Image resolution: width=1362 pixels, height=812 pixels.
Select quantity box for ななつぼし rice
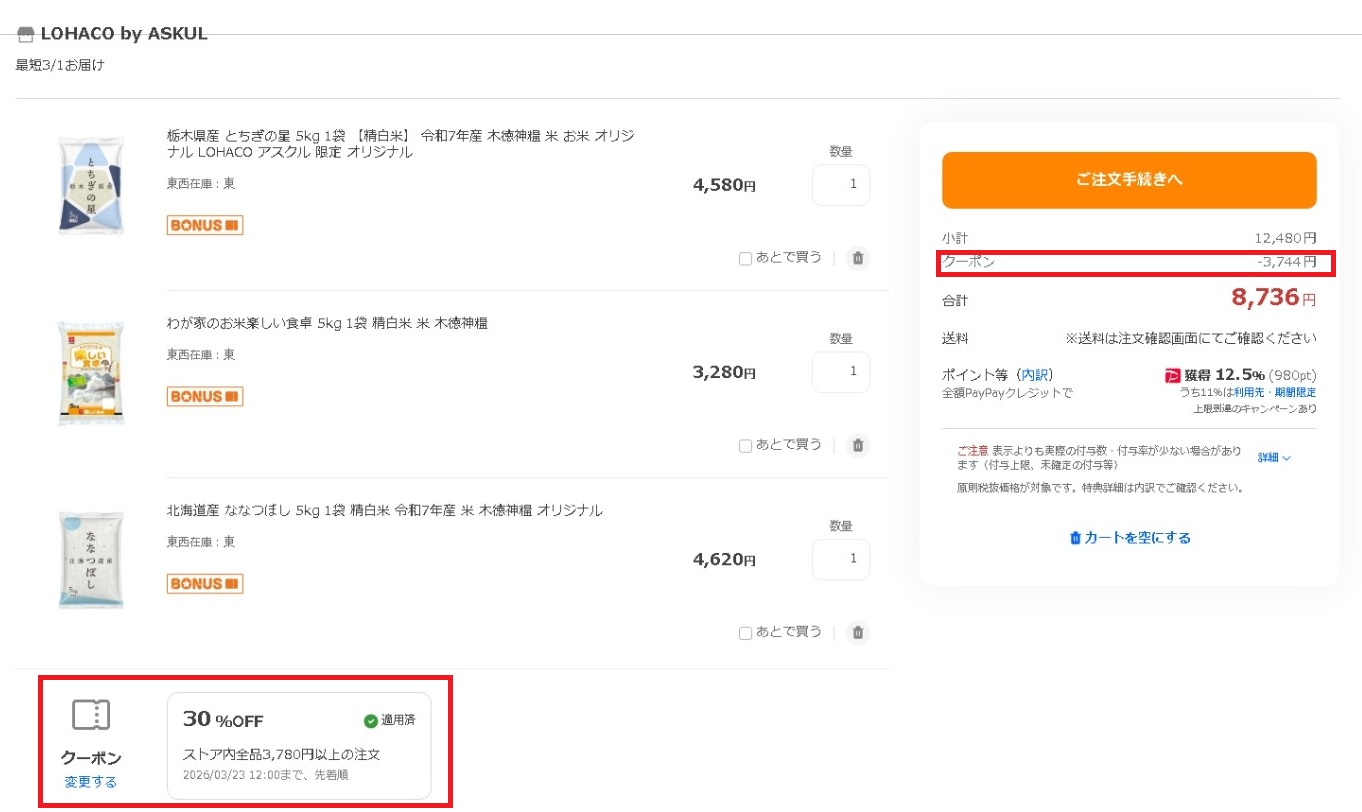click(x=840, y=560)
